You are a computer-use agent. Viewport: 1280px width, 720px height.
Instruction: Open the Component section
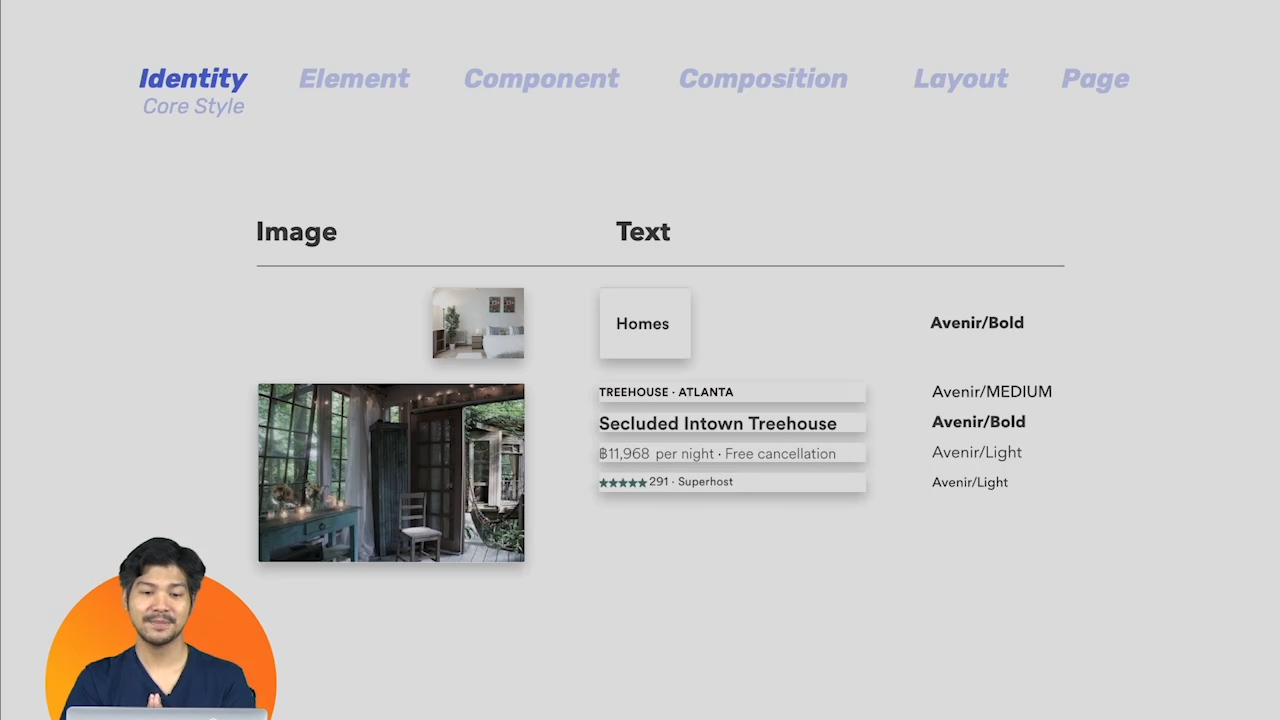541,79
